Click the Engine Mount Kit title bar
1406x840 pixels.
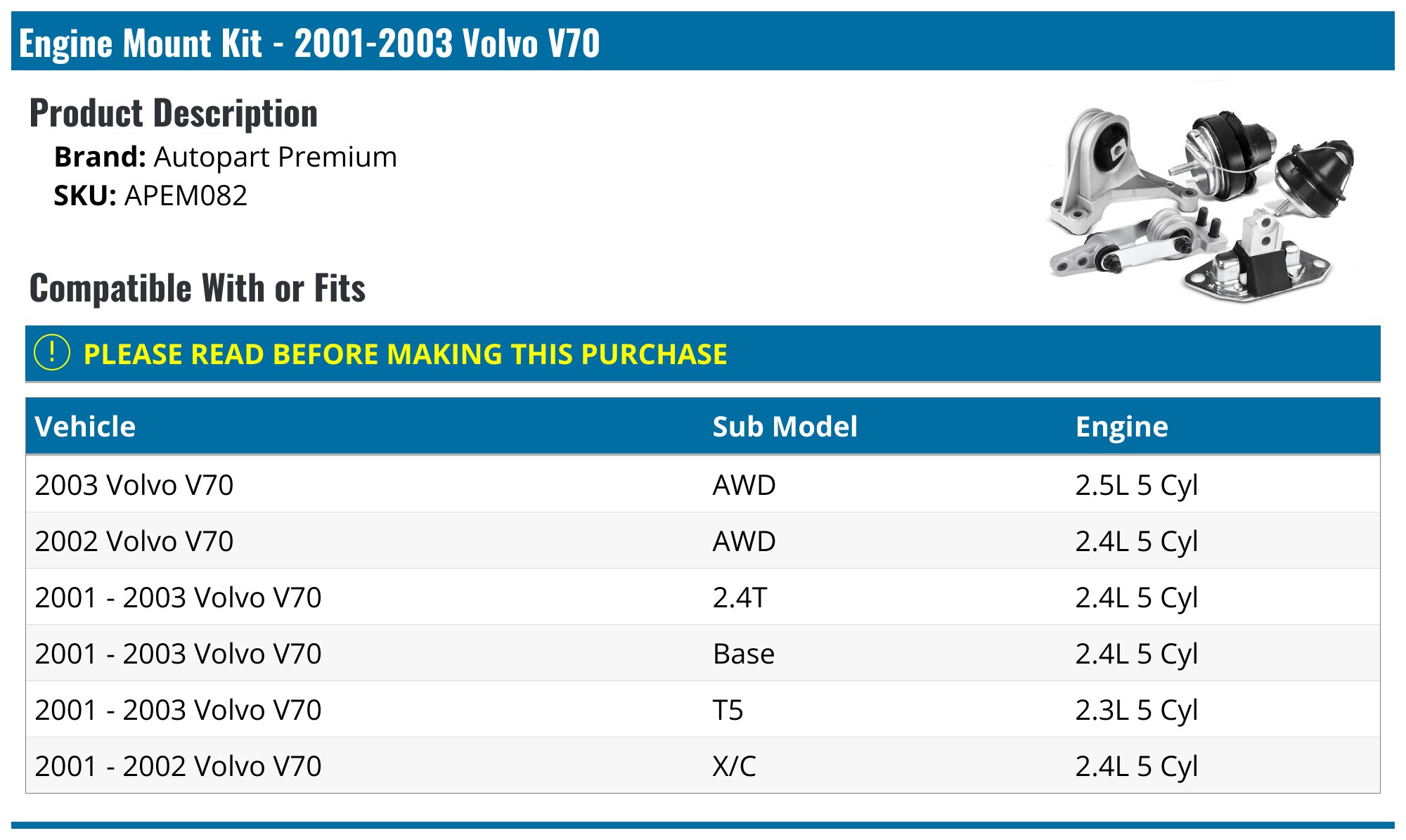click(703, 41)
